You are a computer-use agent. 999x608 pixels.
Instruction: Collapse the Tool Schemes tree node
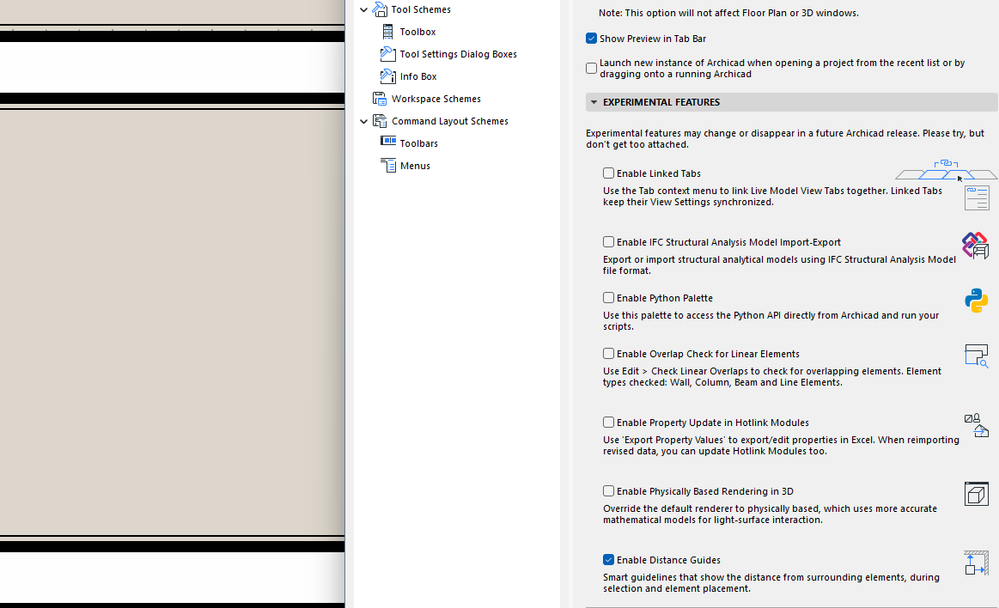click(x=364, y=10)
